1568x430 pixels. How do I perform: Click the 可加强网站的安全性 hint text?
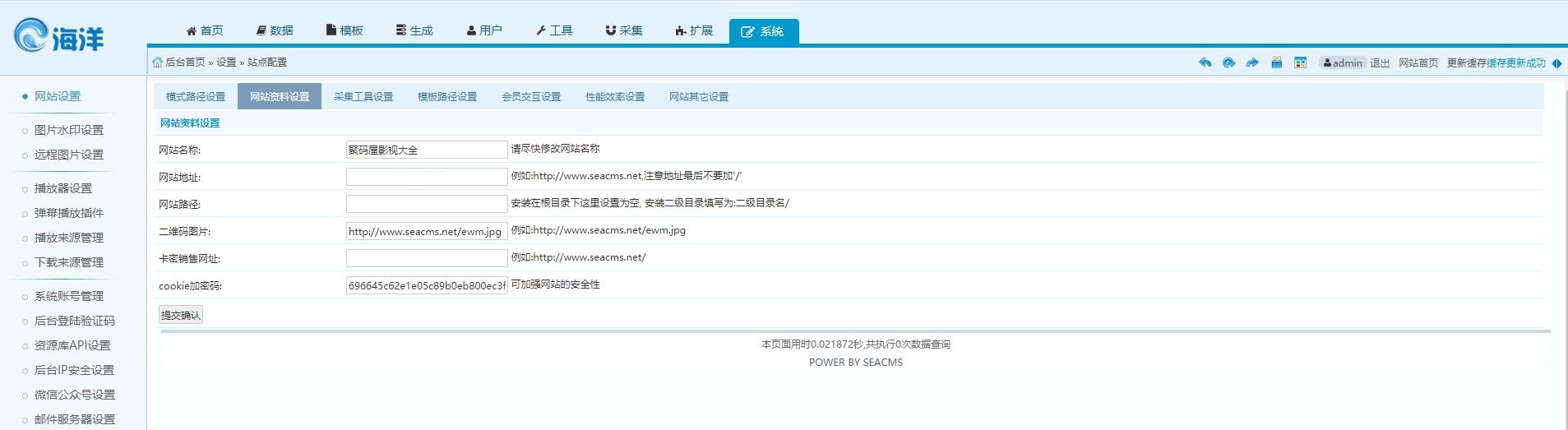556,284
